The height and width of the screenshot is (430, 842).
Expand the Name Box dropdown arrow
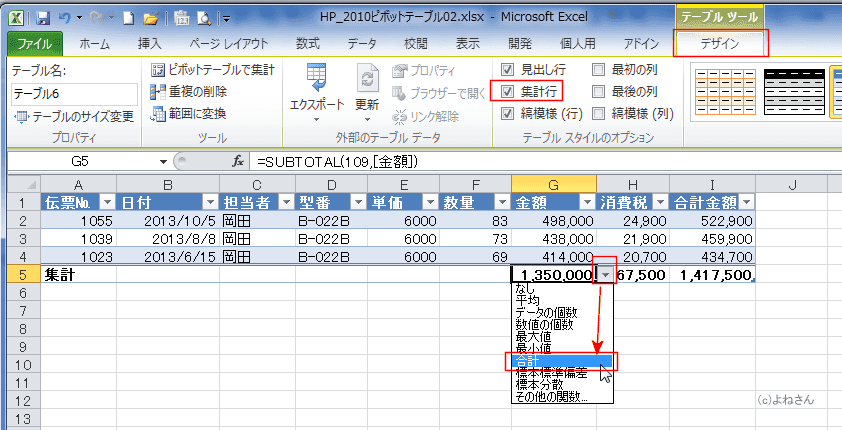click(x=164, y=161)
